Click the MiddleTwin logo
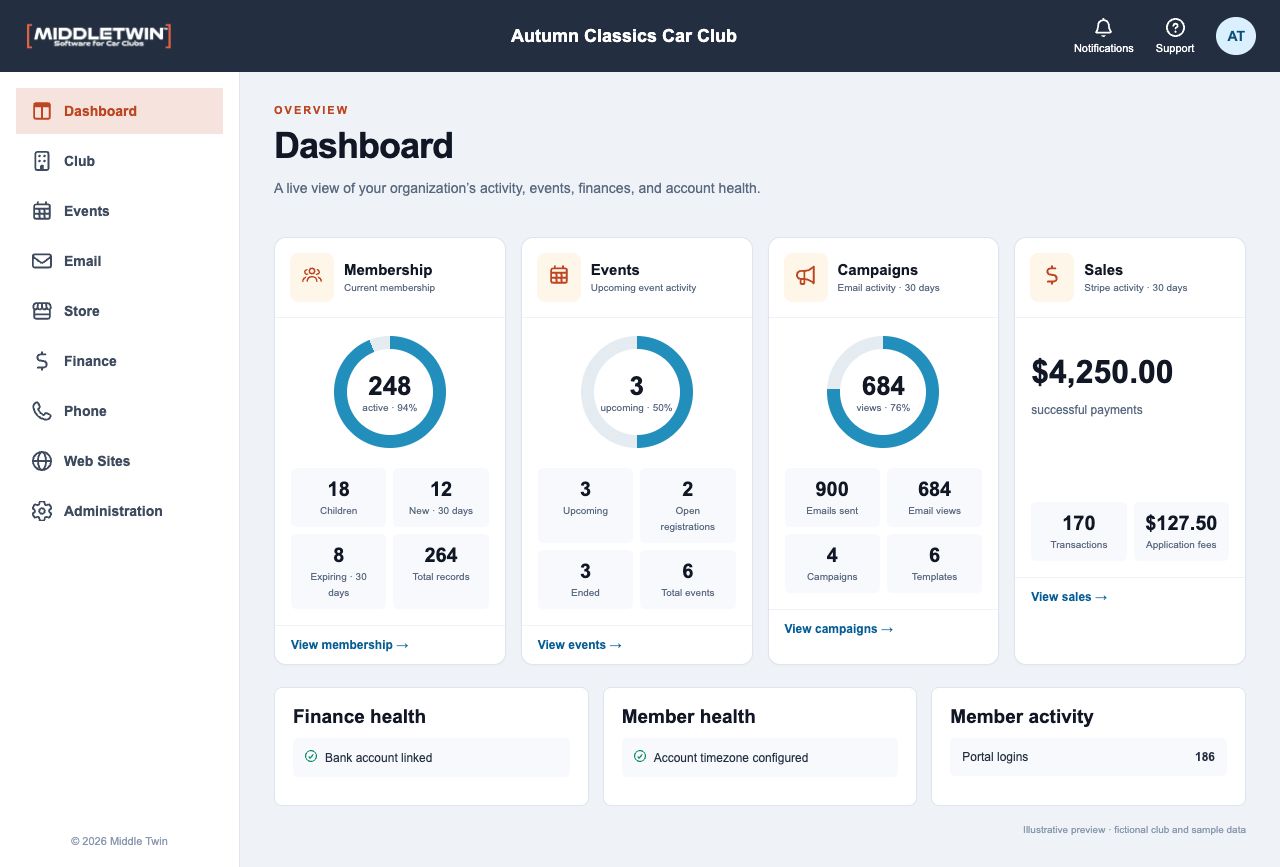The image size is (1280, 867). pyautogui.click(x=99, y=36)
